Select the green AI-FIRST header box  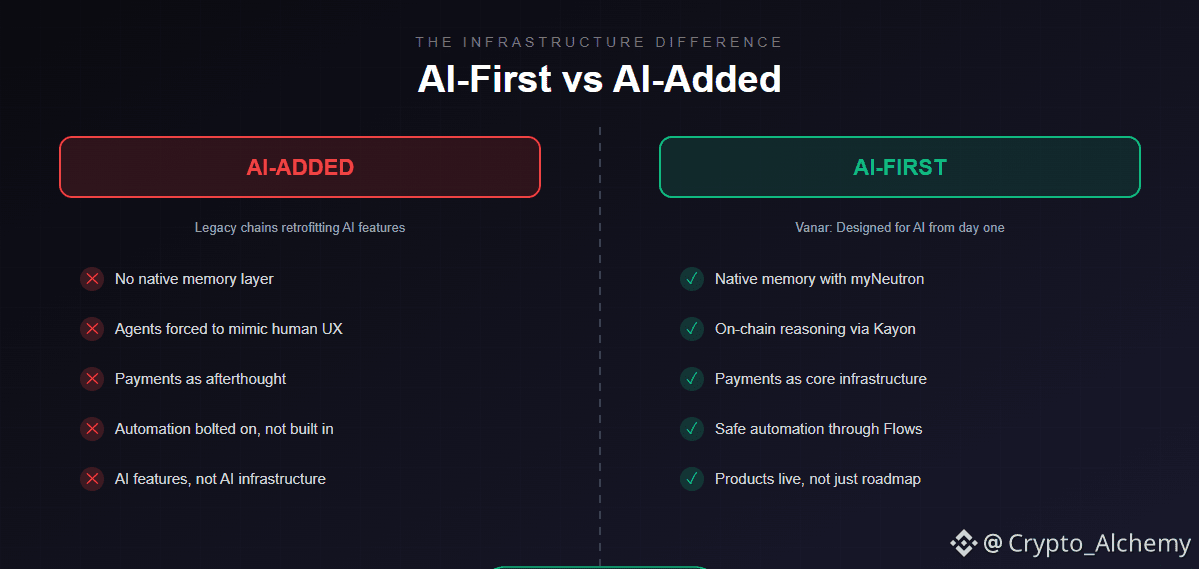point(899,167)
